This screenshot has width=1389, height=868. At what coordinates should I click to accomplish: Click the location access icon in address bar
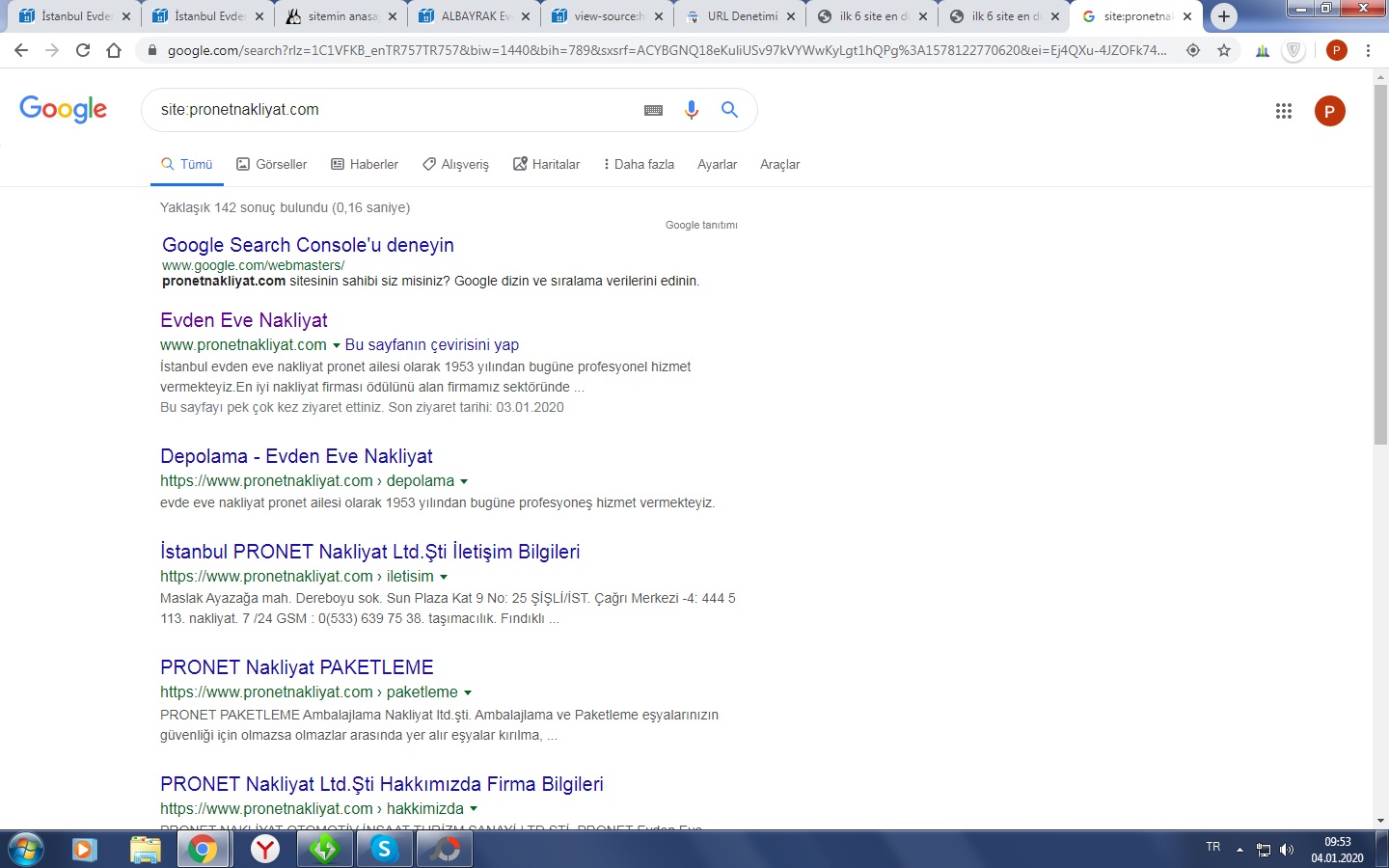[x=1193, y=50]
